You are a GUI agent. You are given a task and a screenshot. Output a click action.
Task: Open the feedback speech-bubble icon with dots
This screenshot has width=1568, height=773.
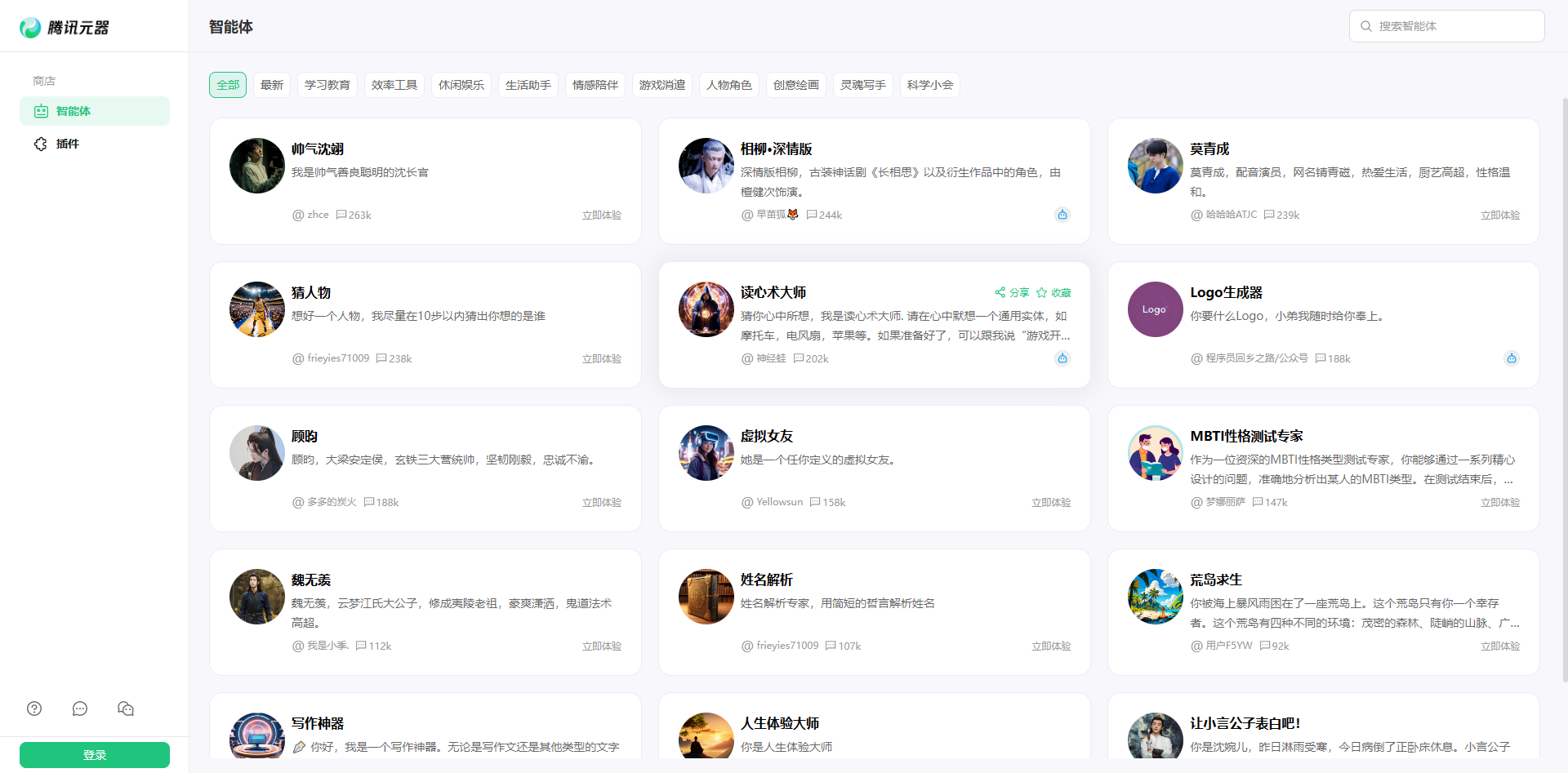click(80, 709)
